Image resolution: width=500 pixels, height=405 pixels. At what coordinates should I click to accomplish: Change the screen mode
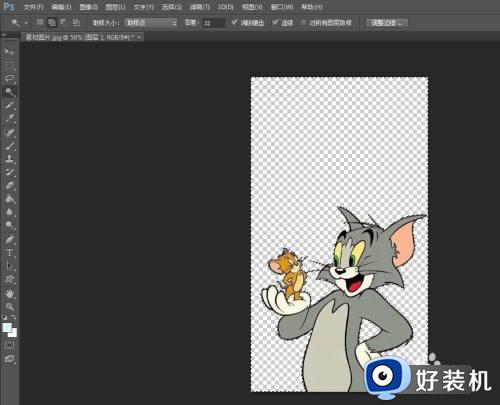[9, 359]
